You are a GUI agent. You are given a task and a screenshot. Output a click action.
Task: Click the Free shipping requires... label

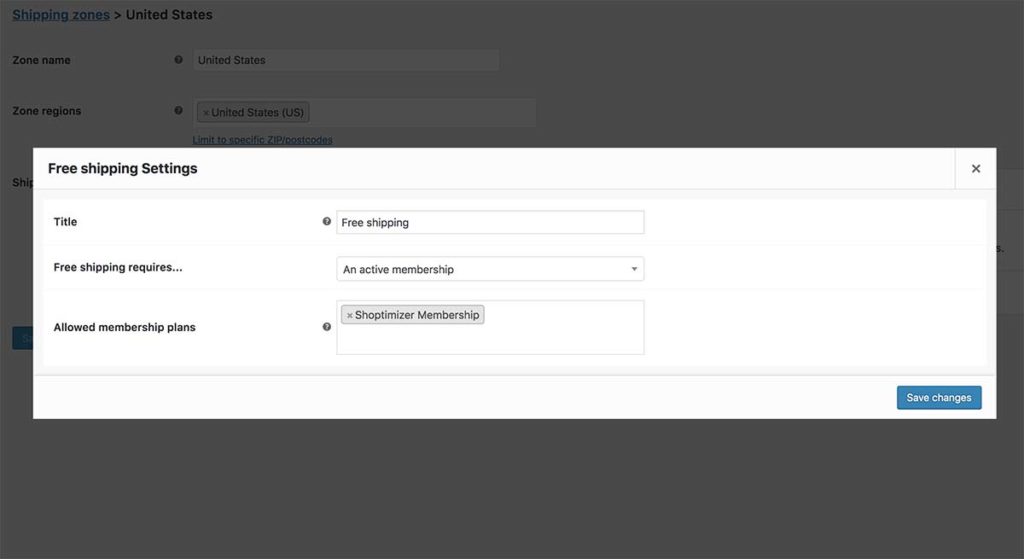click(118, 267)
